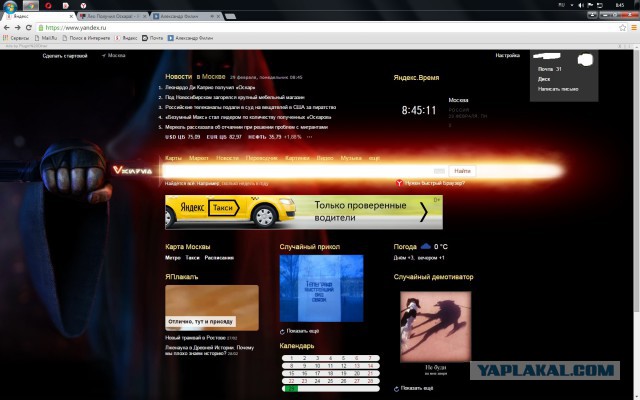Open the Mail.Ru bookmark

46,38
